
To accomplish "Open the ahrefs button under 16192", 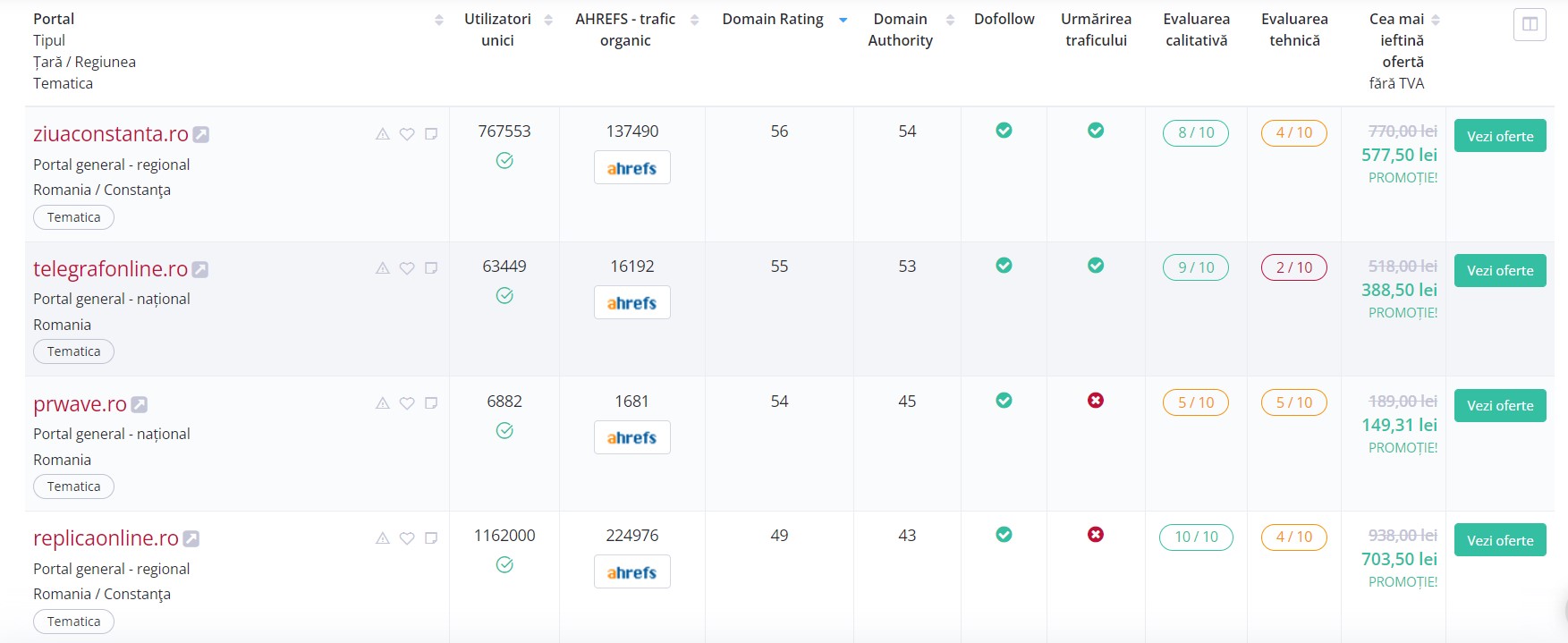I will tap(632, 302).
